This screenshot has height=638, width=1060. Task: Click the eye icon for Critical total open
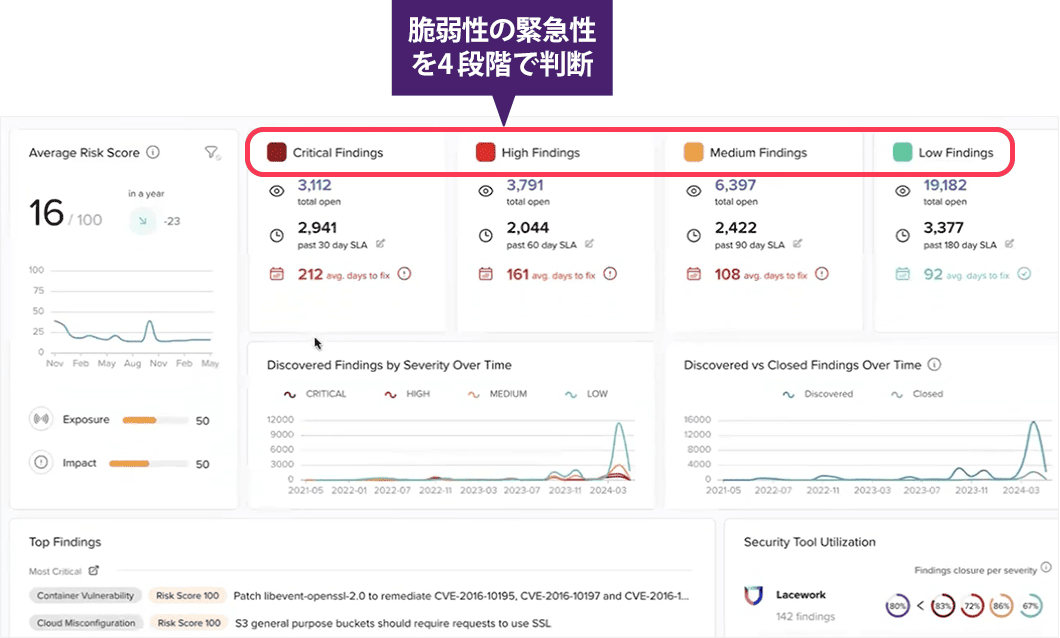pyautogui.click(x=277, y=190)
